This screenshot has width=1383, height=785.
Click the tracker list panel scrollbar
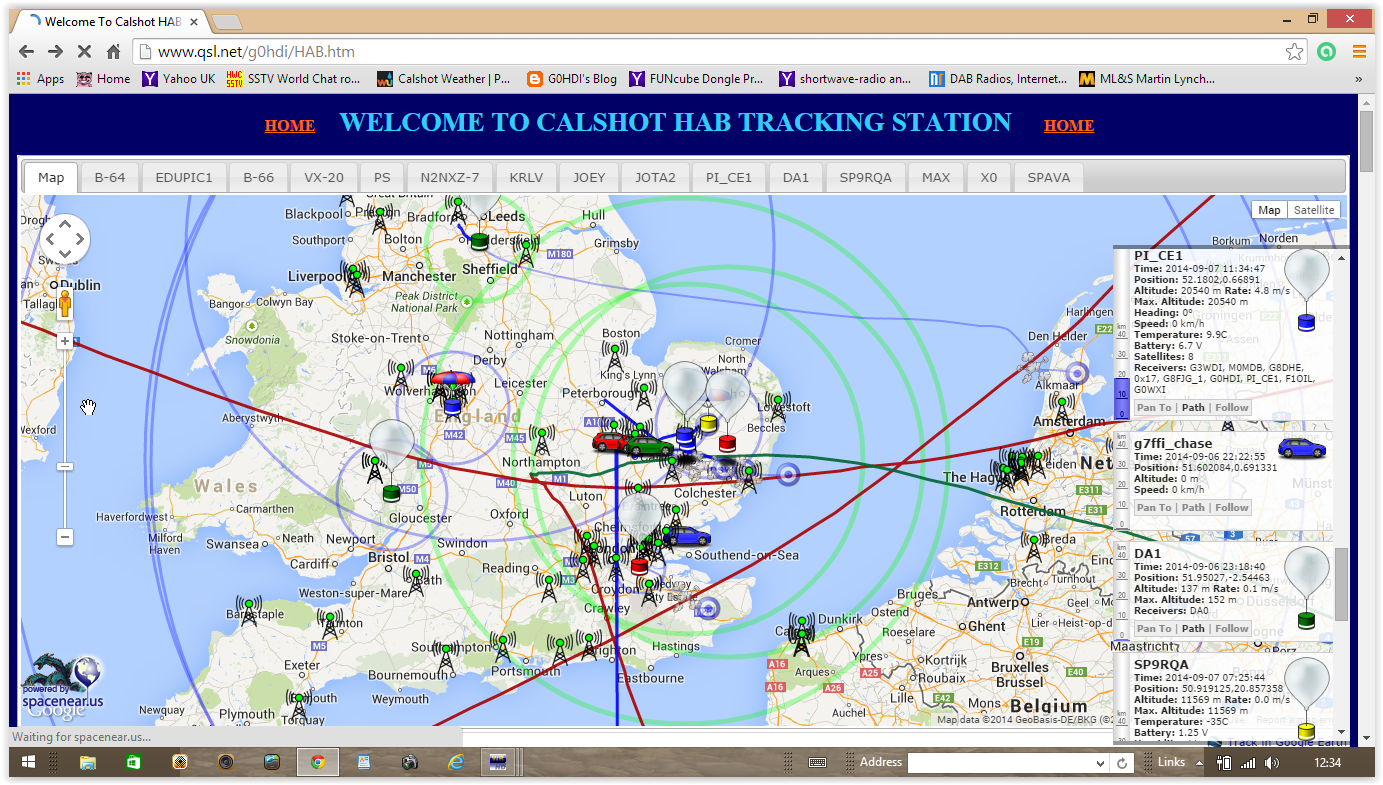1341,585
